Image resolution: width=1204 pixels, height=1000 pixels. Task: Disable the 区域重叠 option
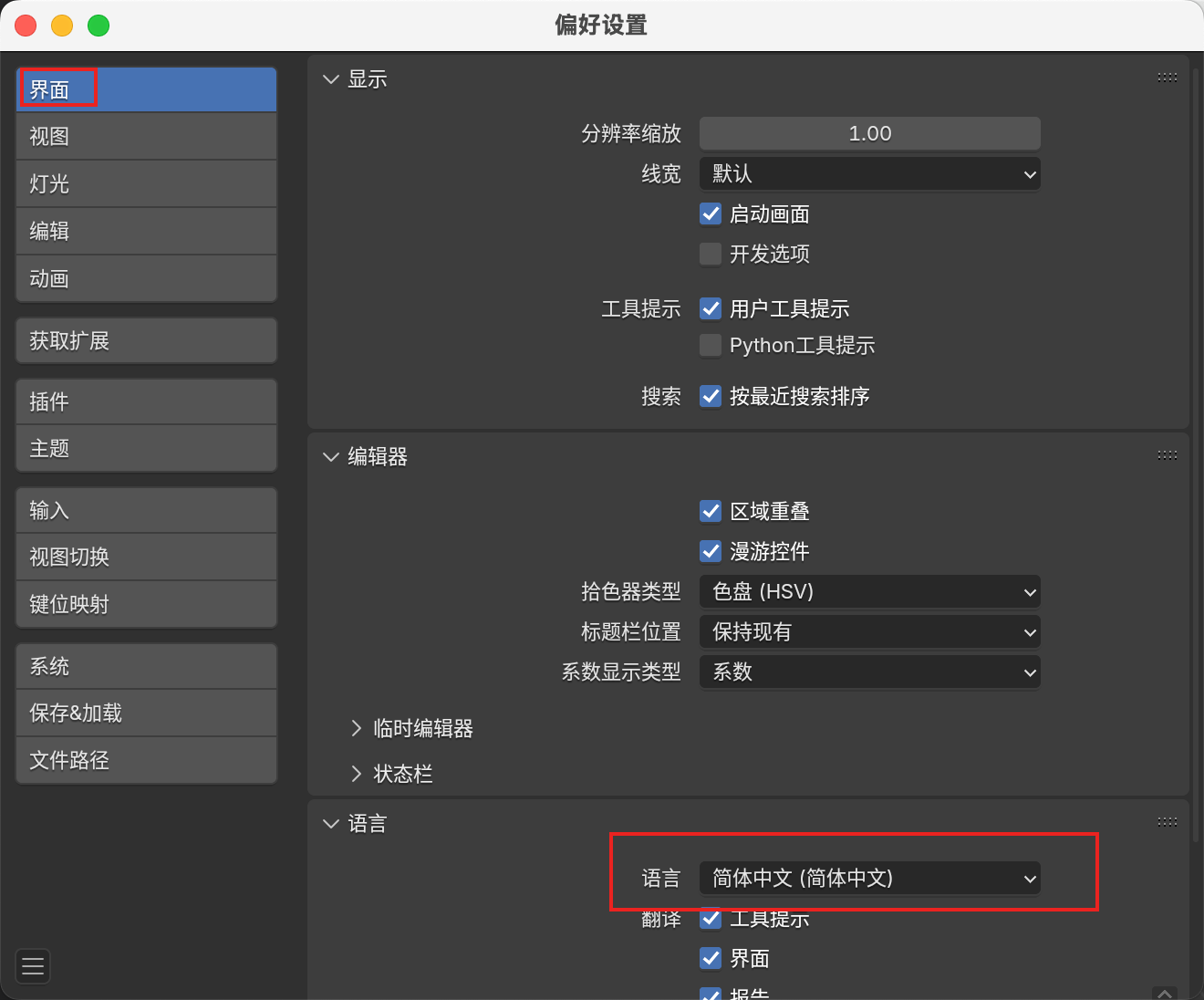711,511
